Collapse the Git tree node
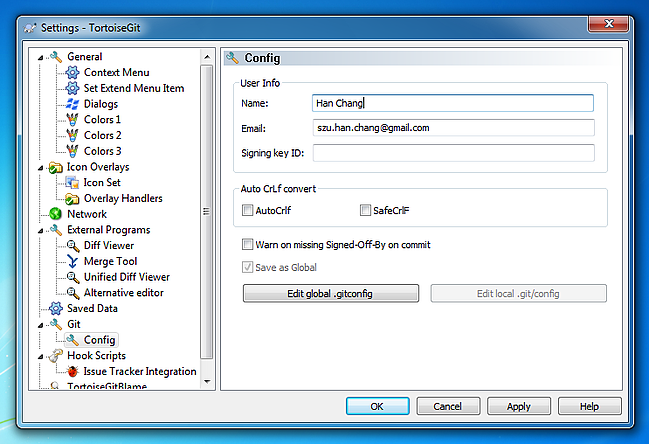This screenshot has width=649, height=444. coord(41,325)
